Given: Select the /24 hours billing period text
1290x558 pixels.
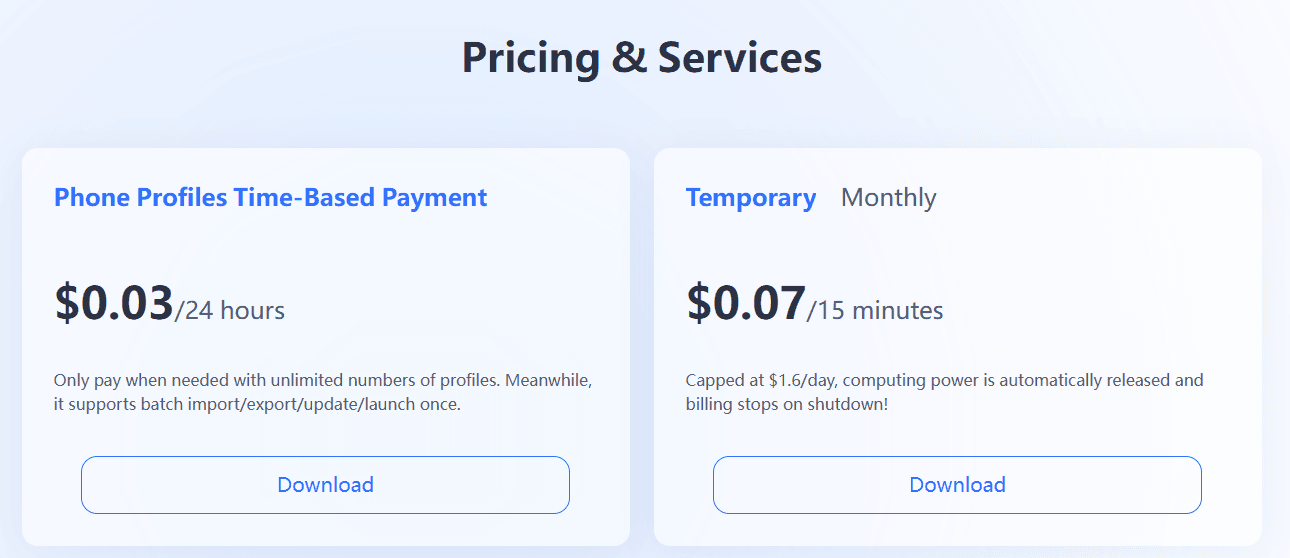Looking at the screenshot, I should [230, 311].
